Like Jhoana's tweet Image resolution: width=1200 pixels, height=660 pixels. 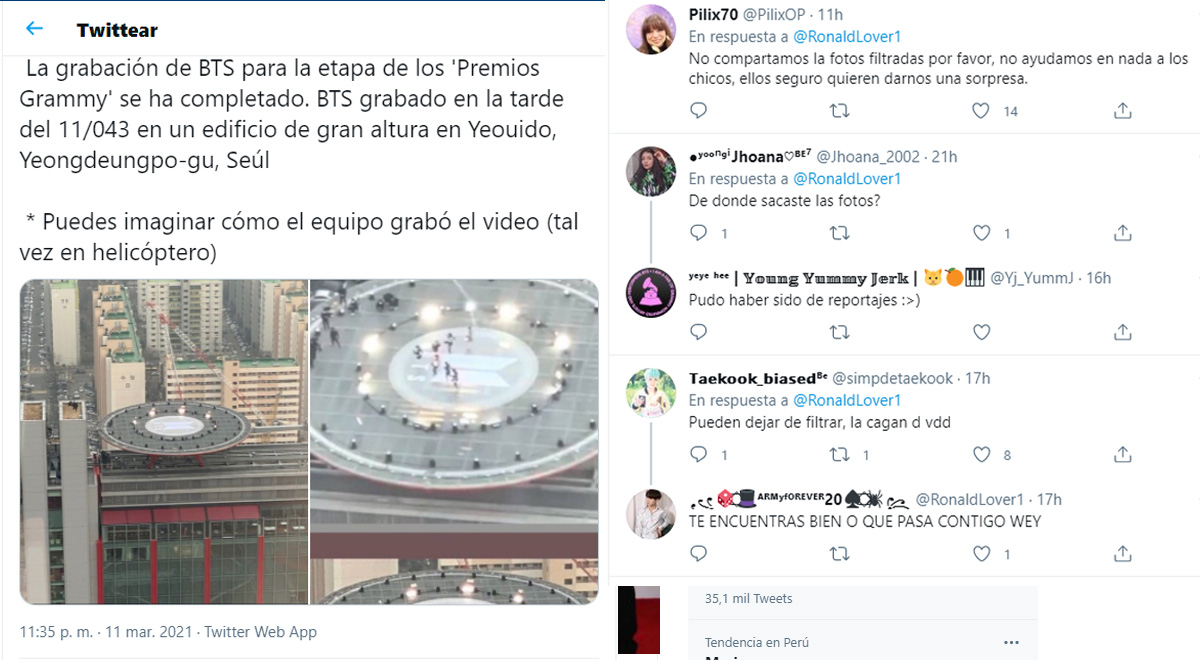pyautogui.click(x=982, y=233)
